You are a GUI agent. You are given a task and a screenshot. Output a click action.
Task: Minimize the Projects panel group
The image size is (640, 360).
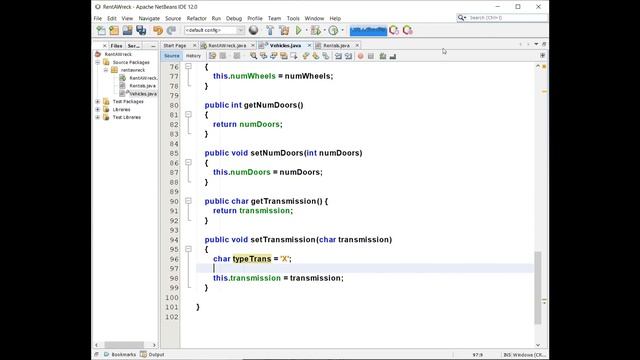[153, 46]
